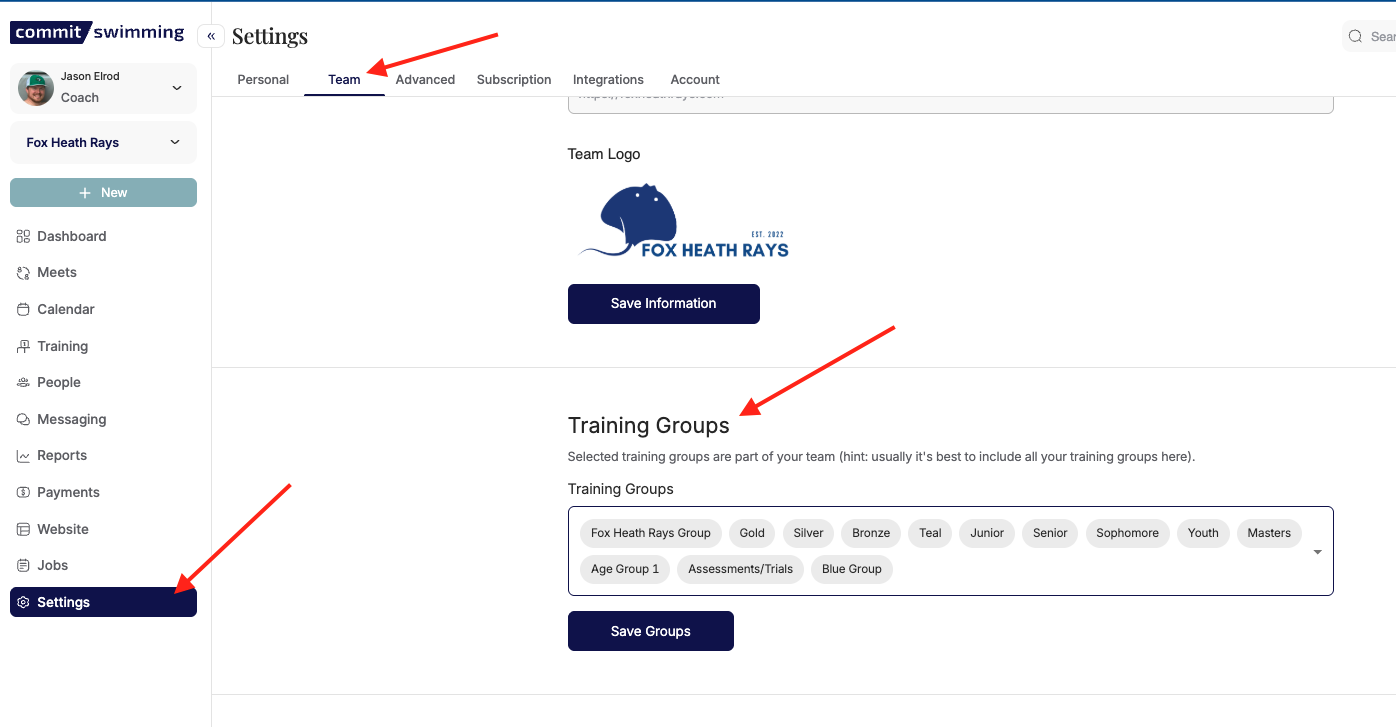Click Save Information button

coord(664,304)
